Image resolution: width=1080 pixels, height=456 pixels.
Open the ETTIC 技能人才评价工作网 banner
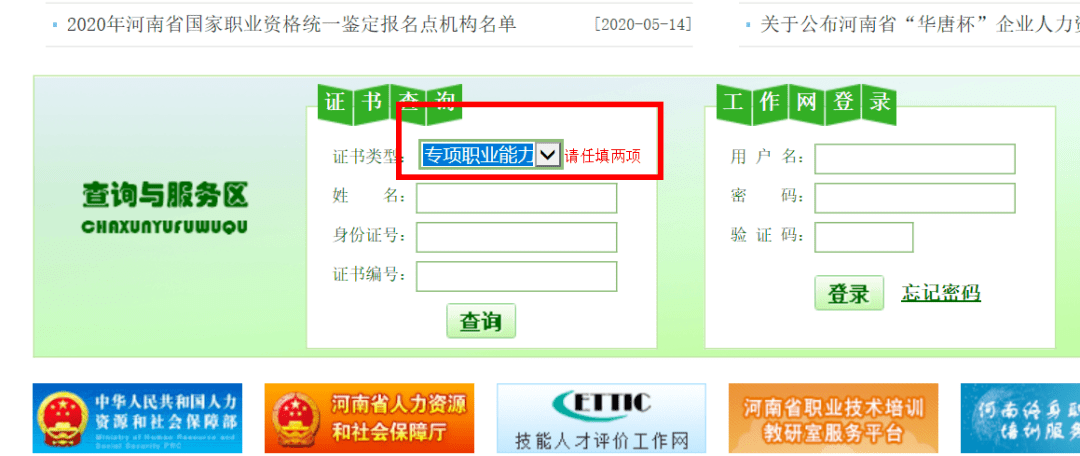[x=601, y=418]
